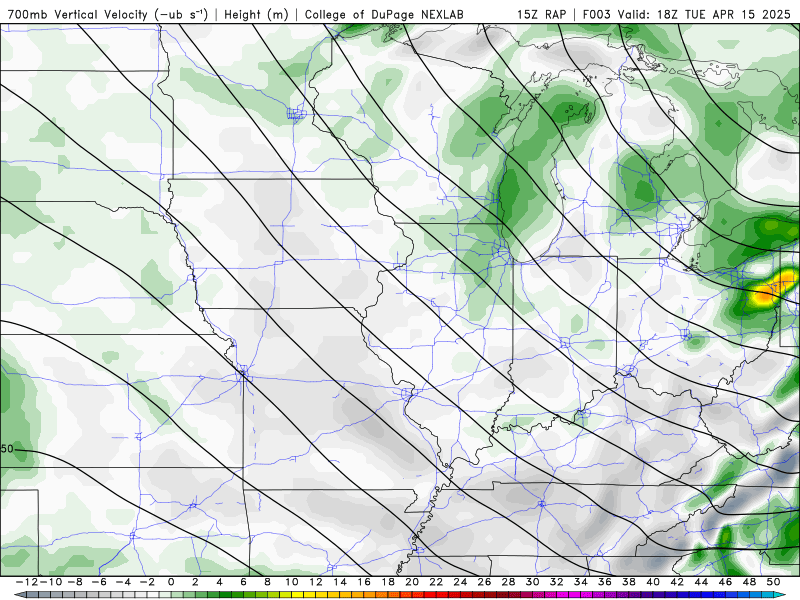Image resolution: width=800 pixels, height=600 pixels.
Task: Click the "50" color scale label on legend
Action: (x=773, y=582)
